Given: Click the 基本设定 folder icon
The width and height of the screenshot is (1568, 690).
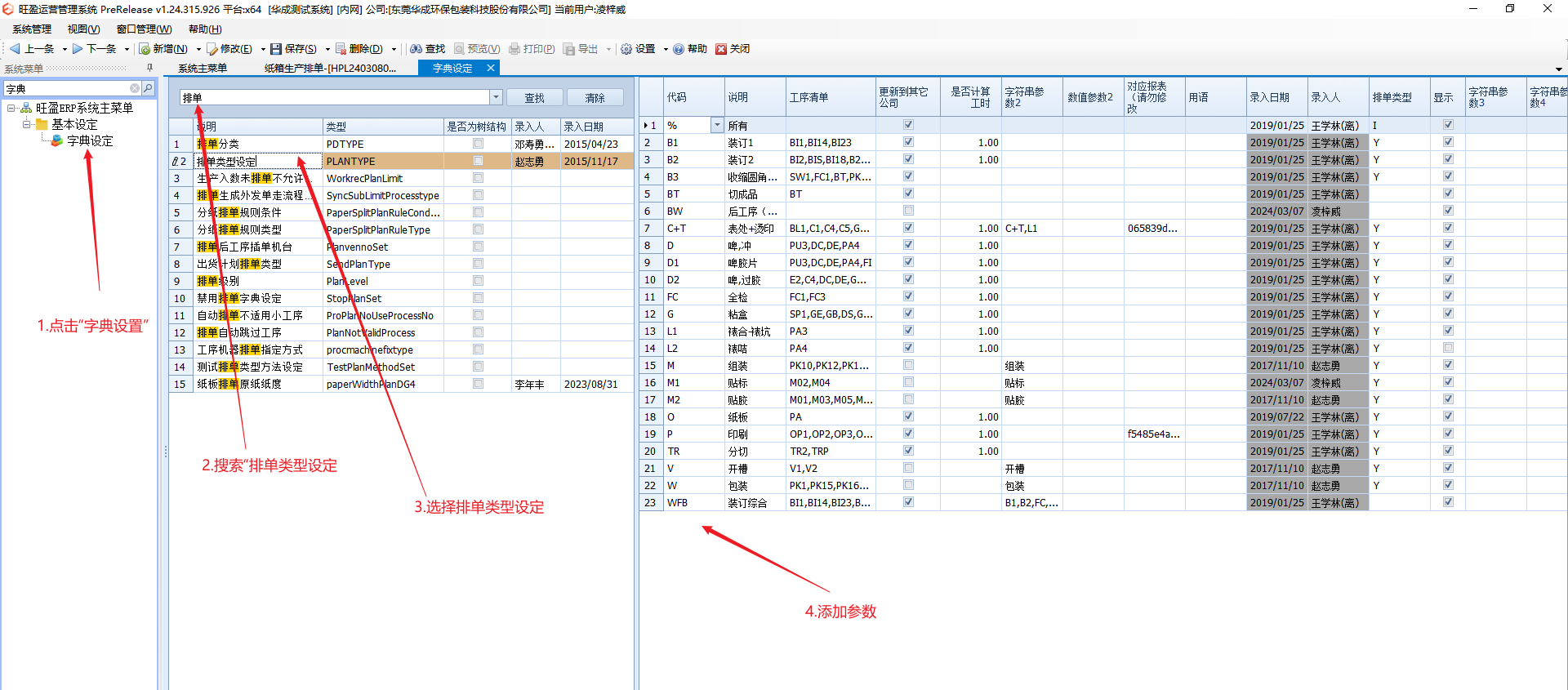Looking at the screenshot, I should click(x=42, y=124).
